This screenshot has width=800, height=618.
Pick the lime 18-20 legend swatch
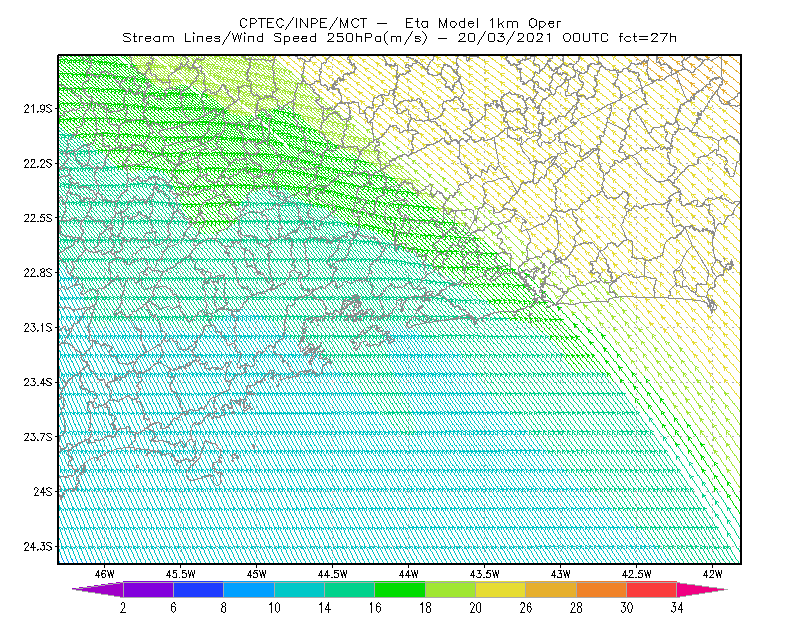(x=451, y=589)
